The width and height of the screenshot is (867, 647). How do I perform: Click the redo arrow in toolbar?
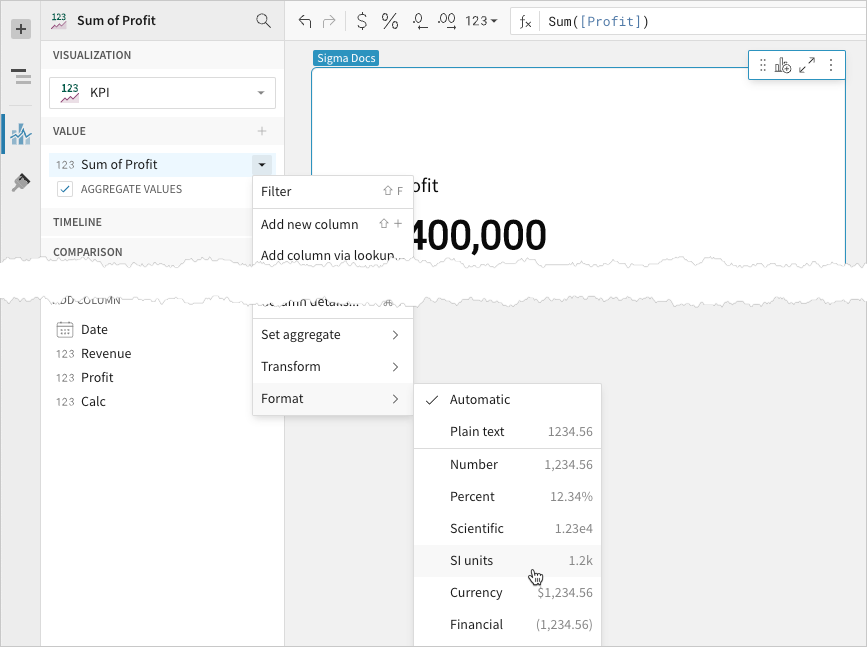[x=329, y=21]
